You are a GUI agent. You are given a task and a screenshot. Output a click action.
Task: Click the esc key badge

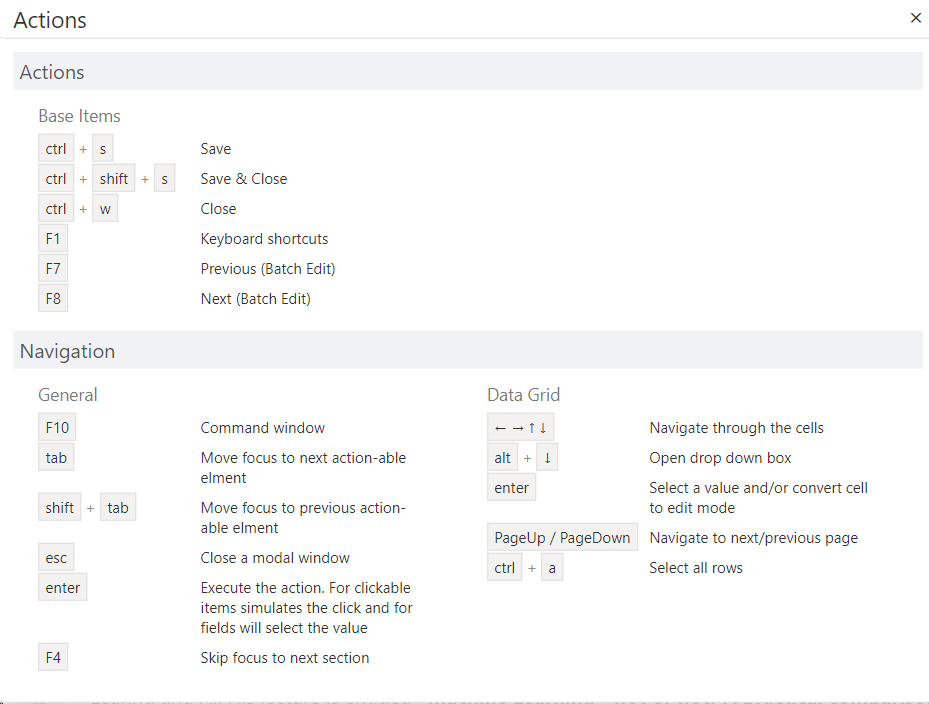pyautogui.click(x=56, y=558)
